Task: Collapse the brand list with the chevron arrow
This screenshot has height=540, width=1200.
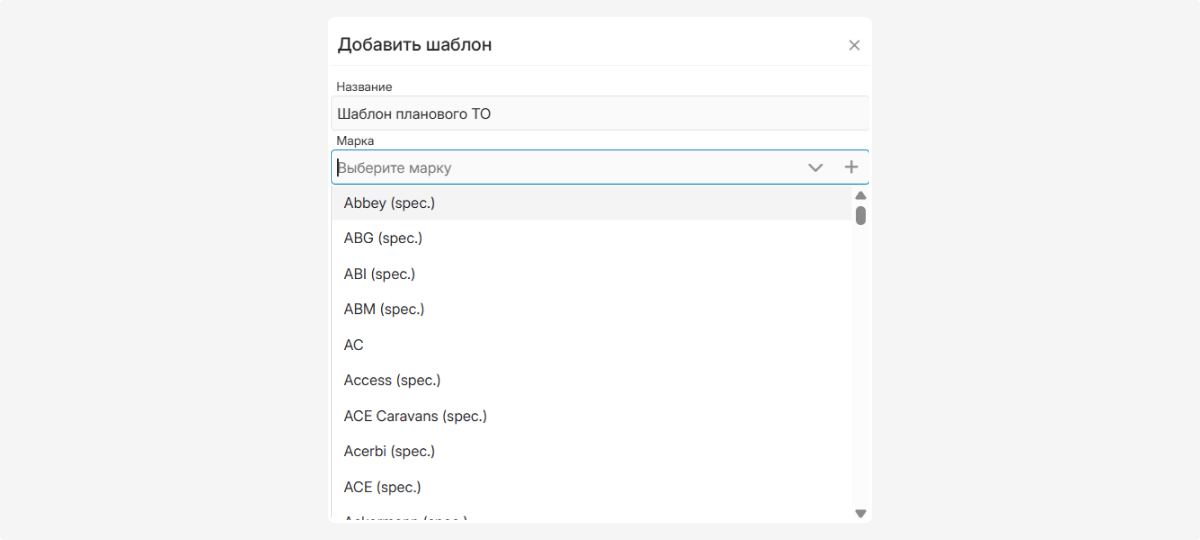Action: (x=815, y=168)
